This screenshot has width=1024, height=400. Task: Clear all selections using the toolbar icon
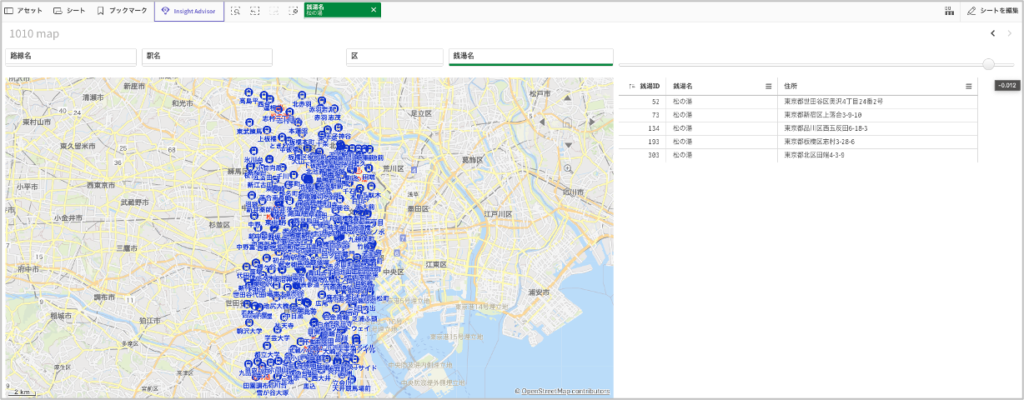[x=293, y=10]
